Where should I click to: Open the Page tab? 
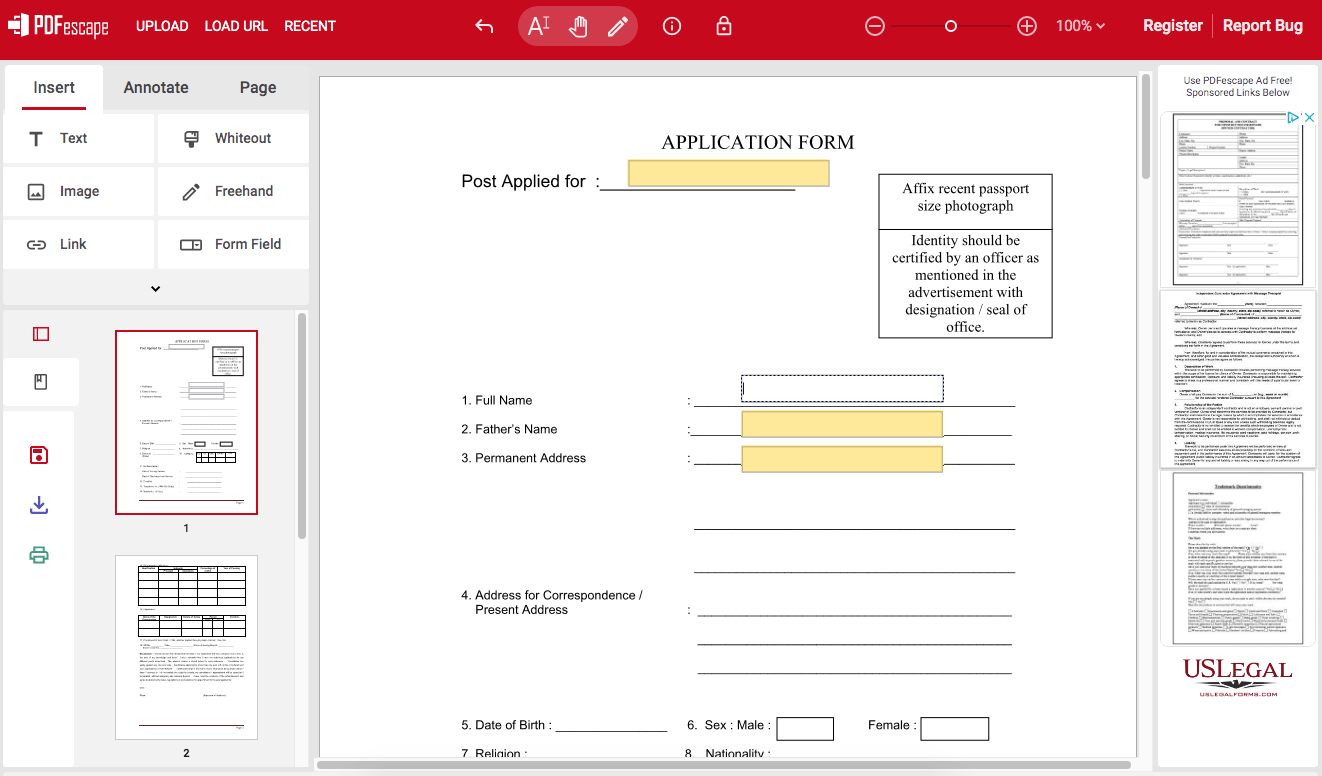point(257,88)
